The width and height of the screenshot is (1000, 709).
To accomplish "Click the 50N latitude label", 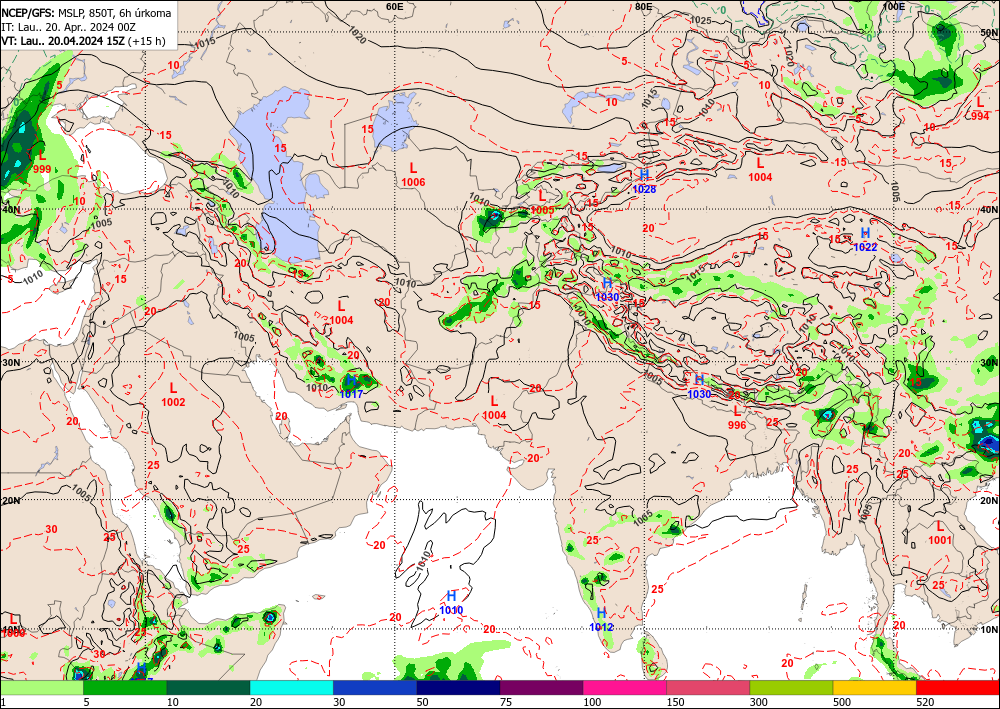I will click(x=990, y=33).
